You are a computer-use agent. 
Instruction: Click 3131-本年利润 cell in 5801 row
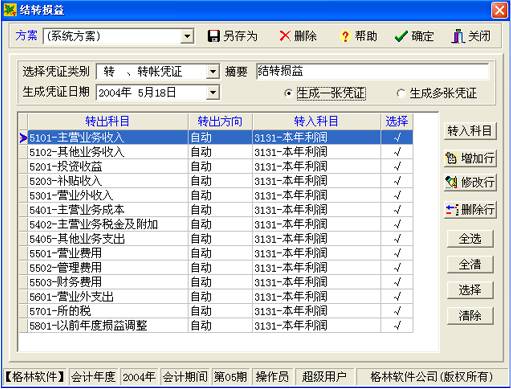click(x=316, y=325)
